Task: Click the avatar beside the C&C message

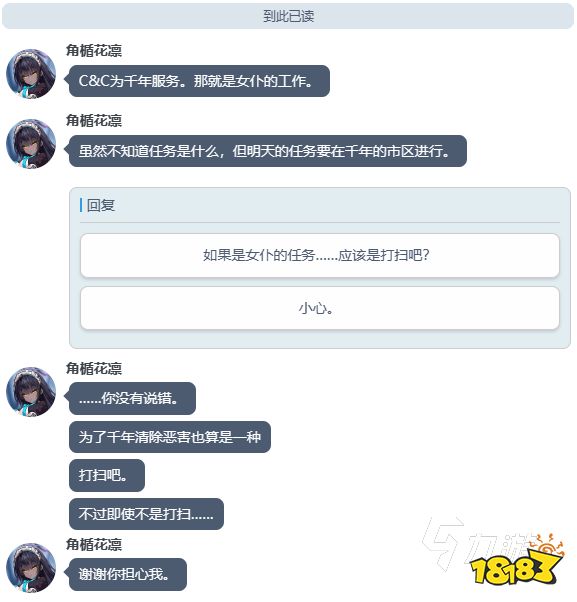Action: pyautogui.click(x=31, y=74)
